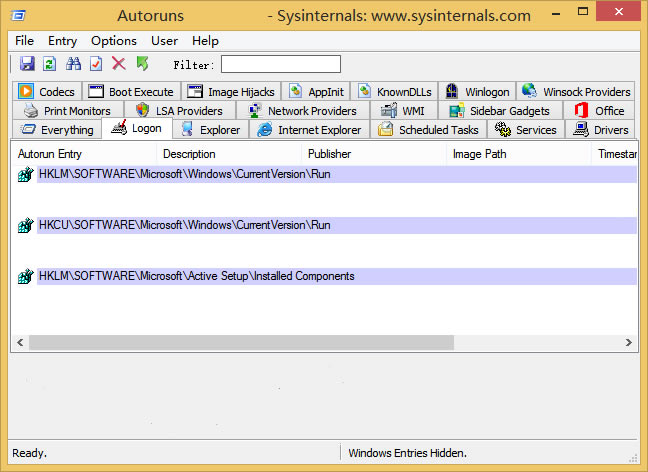Open the File menu
Viewport: 648px width, 472px height.
pyautogui.click(x=25, y=41)
